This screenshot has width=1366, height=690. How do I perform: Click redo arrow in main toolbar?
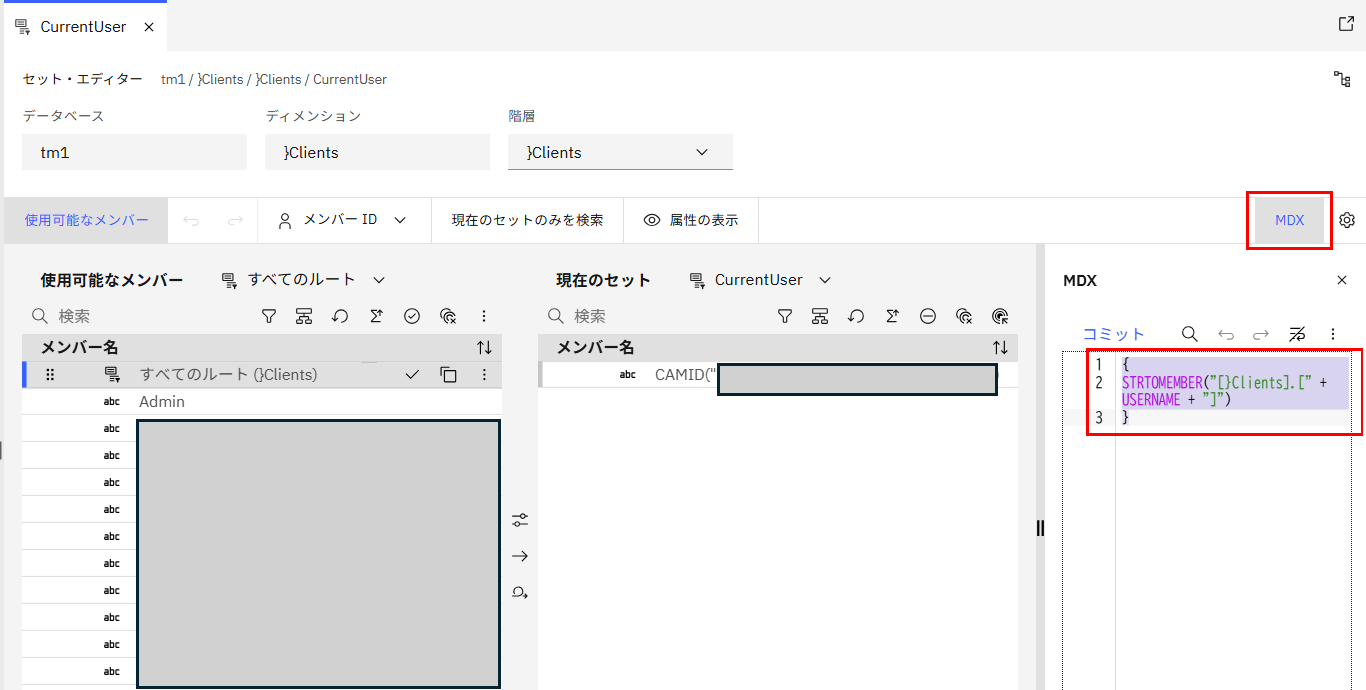click(235, 220)
